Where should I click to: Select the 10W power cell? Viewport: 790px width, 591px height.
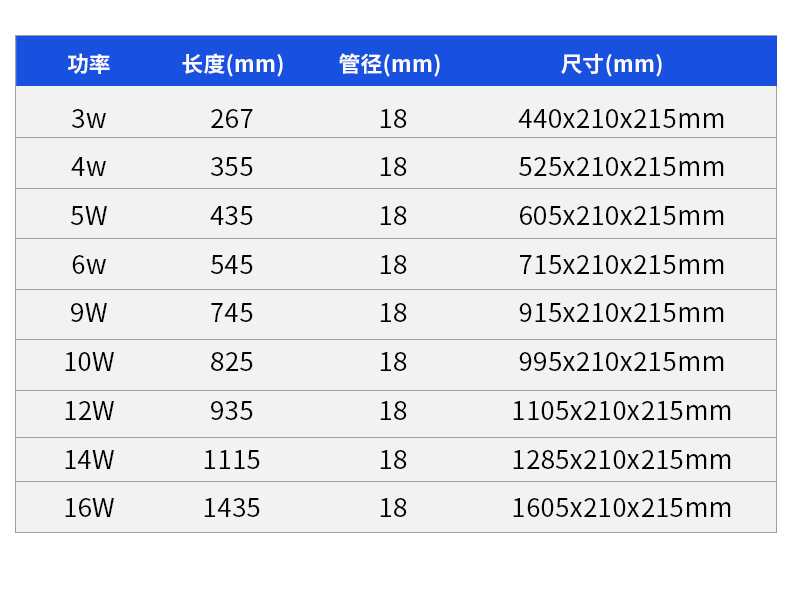(89, 362)
